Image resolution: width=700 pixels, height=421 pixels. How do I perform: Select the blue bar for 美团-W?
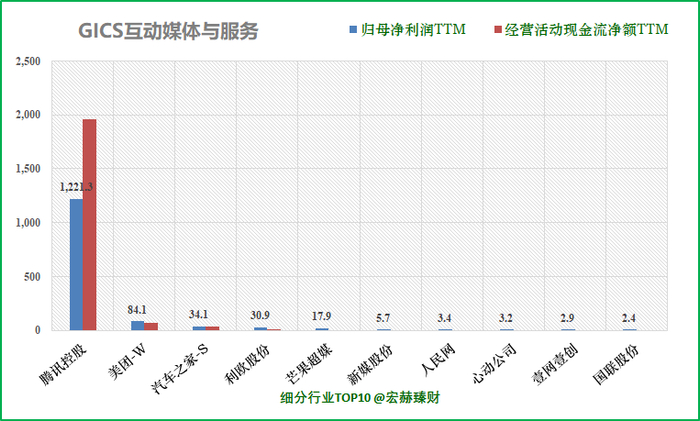click(x=138, y=325)
